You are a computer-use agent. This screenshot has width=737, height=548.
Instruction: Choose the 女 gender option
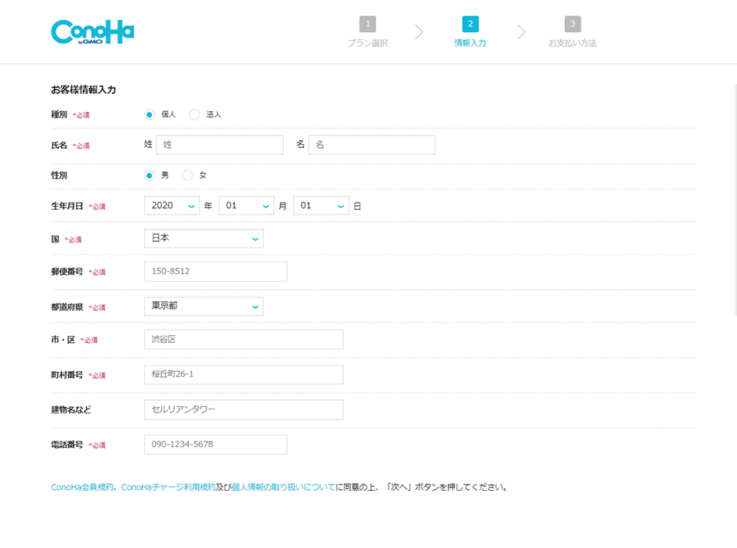[187, 176]
